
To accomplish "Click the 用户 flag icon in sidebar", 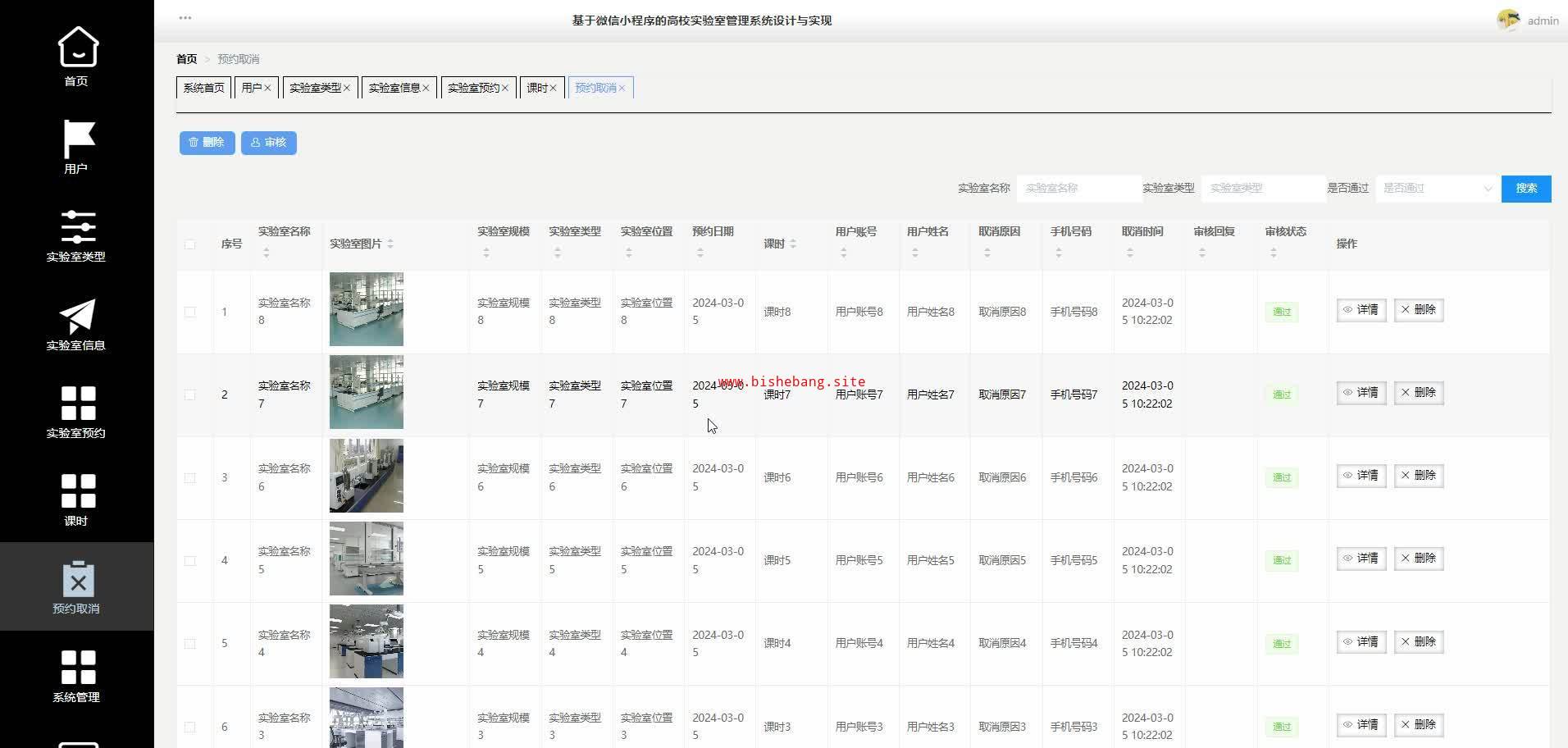I will coord(78,139).
